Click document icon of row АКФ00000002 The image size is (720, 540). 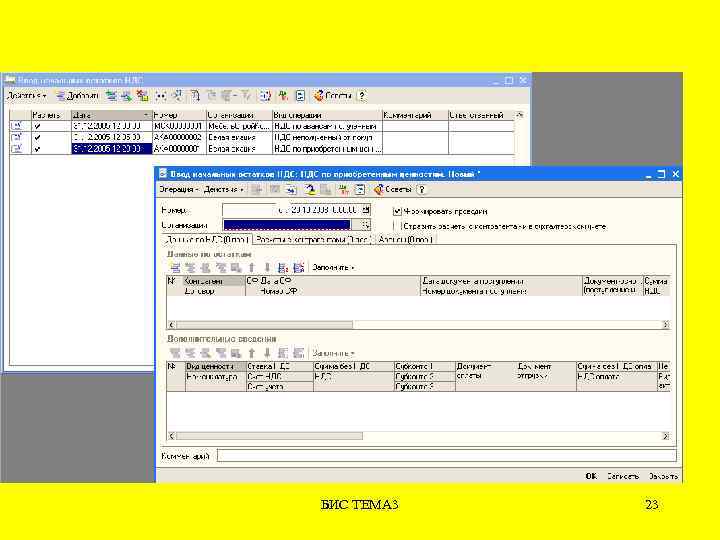click(x=17, y=137)
